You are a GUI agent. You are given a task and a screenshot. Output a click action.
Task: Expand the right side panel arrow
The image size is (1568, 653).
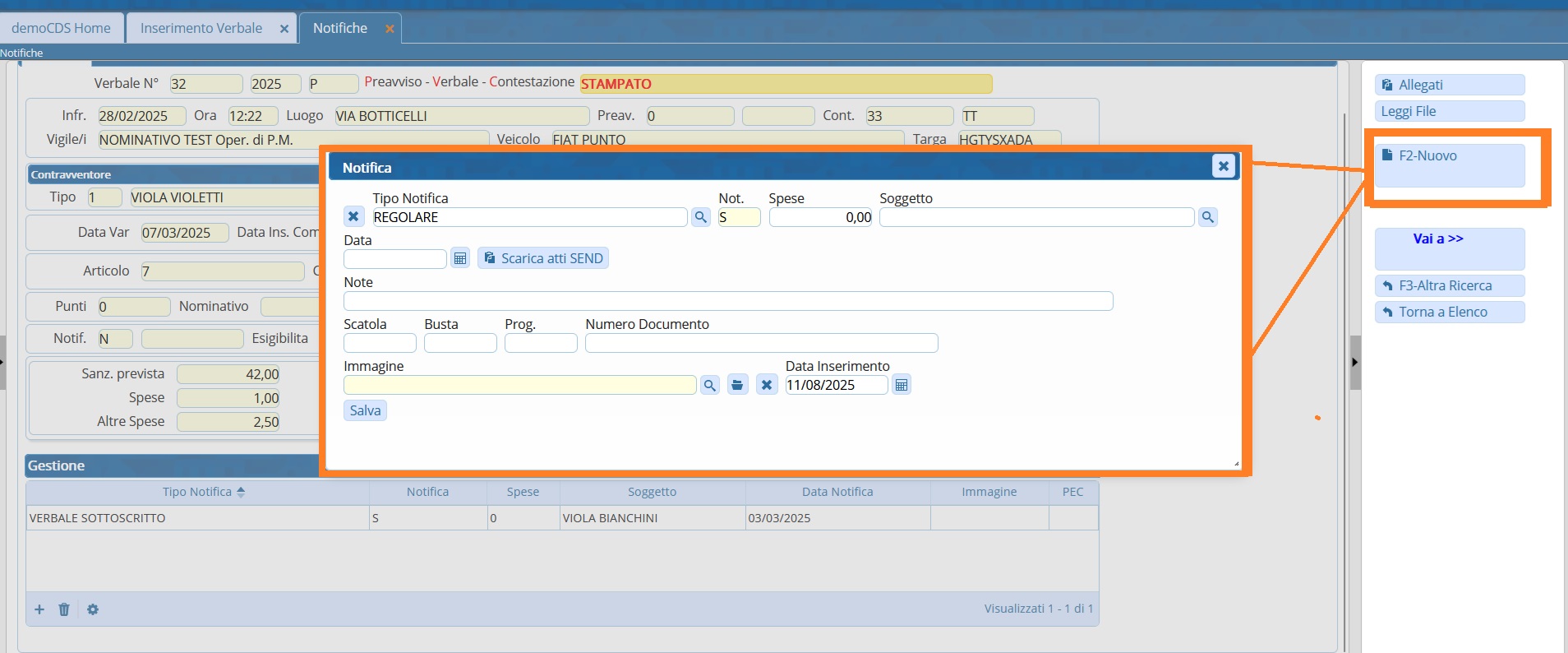tap(1354, 362)
